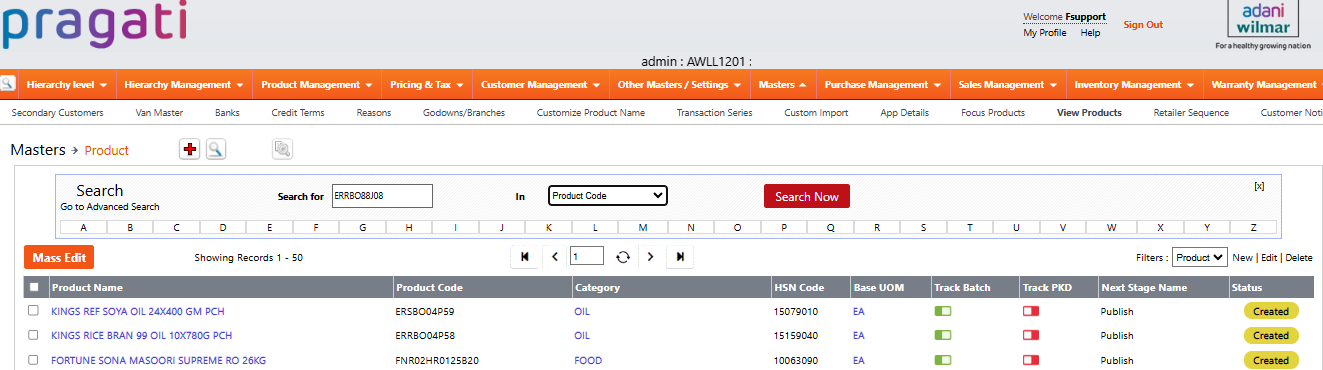The image size is (1323, 370).
Task: Open the Product Code search-in dropdown
Action: [608, 196]
